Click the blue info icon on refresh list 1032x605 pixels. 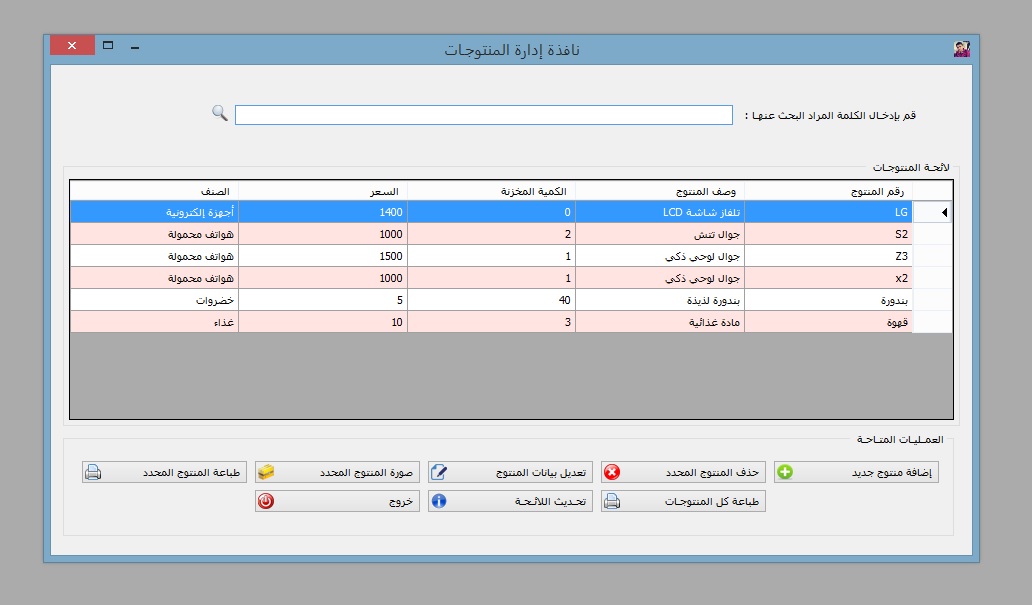[x=439, y=502]
